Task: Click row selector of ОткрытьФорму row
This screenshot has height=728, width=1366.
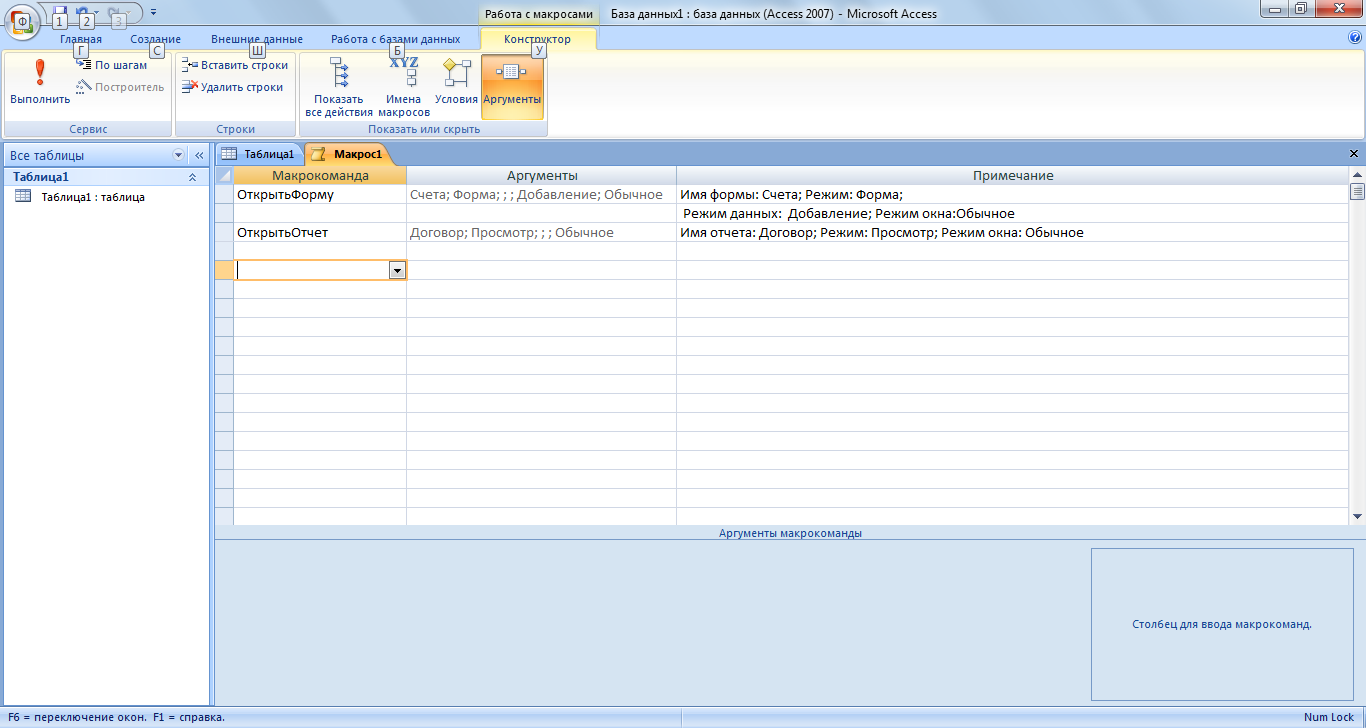Action: click(x=224, y=195)
